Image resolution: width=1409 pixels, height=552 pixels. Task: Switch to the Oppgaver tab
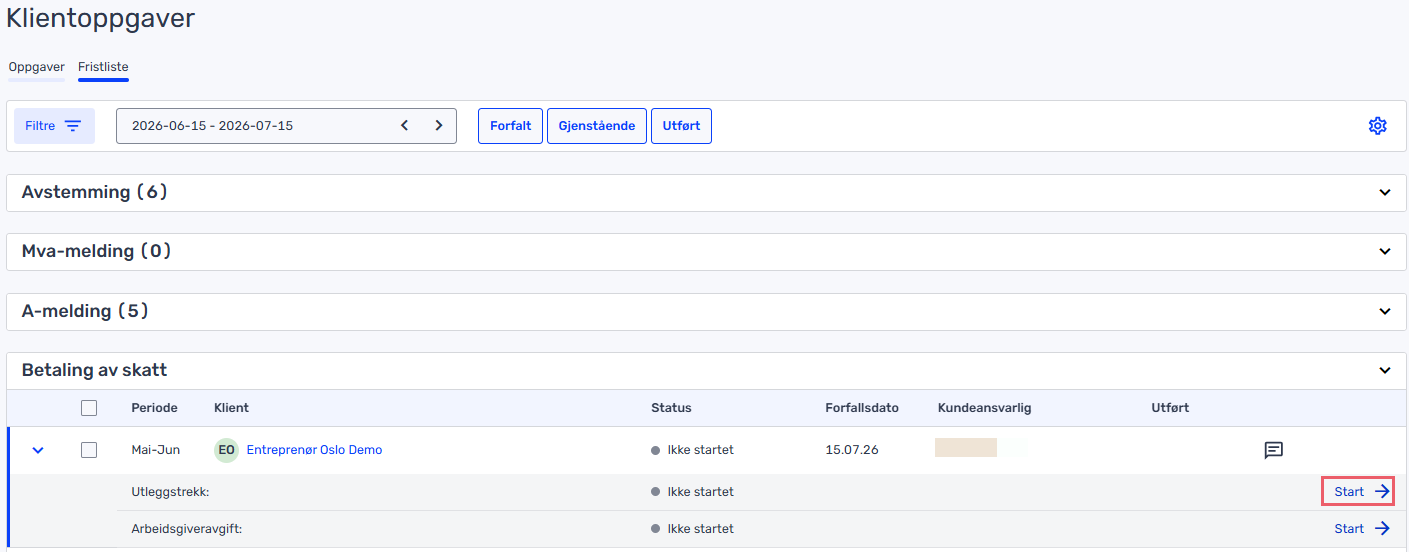point(36,67)
